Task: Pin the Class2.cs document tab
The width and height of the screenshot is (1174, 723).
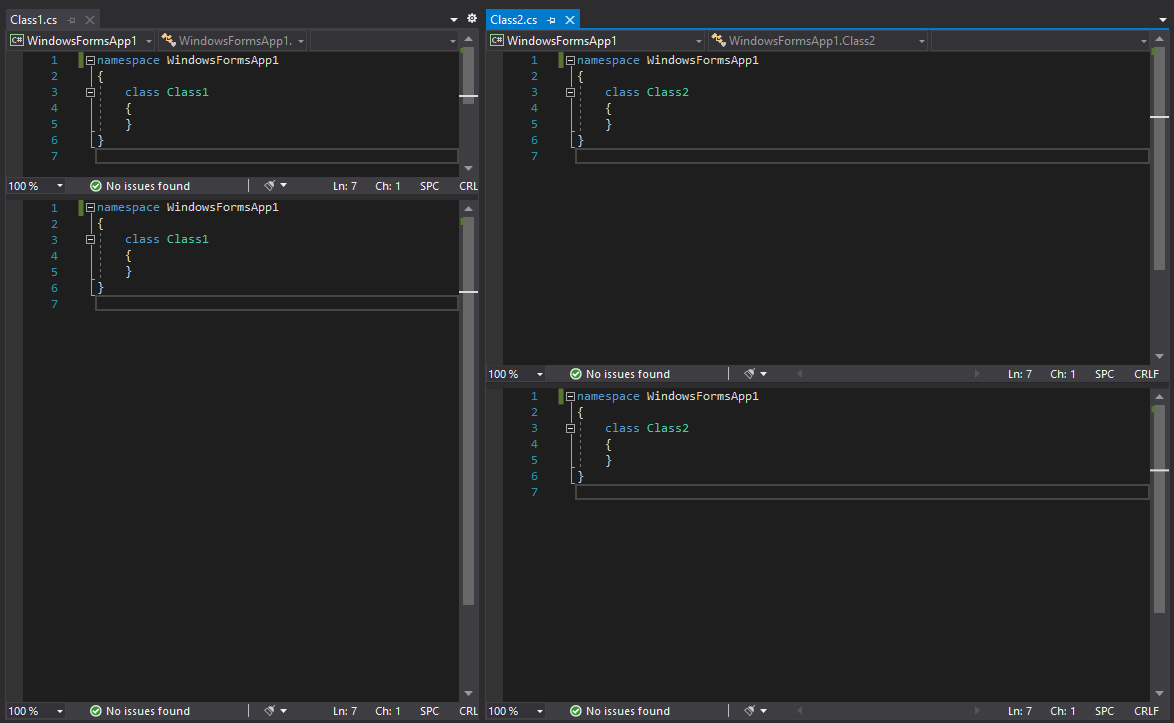Action: pyautogui.click(x=551, y=18)
